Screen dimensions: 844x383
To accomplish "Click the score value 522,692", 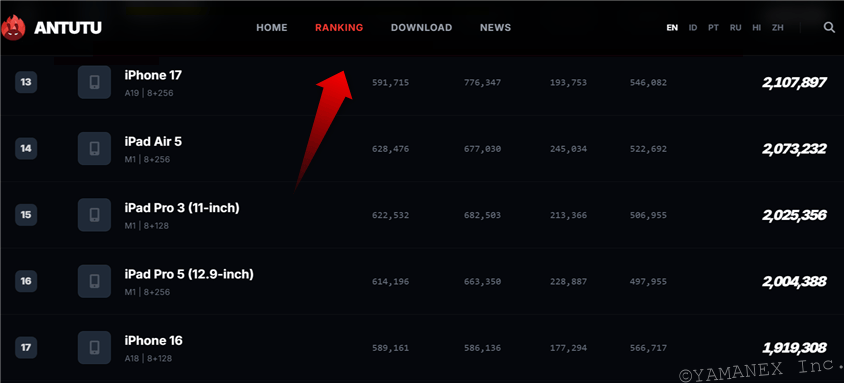I will [x=648, y=149].
